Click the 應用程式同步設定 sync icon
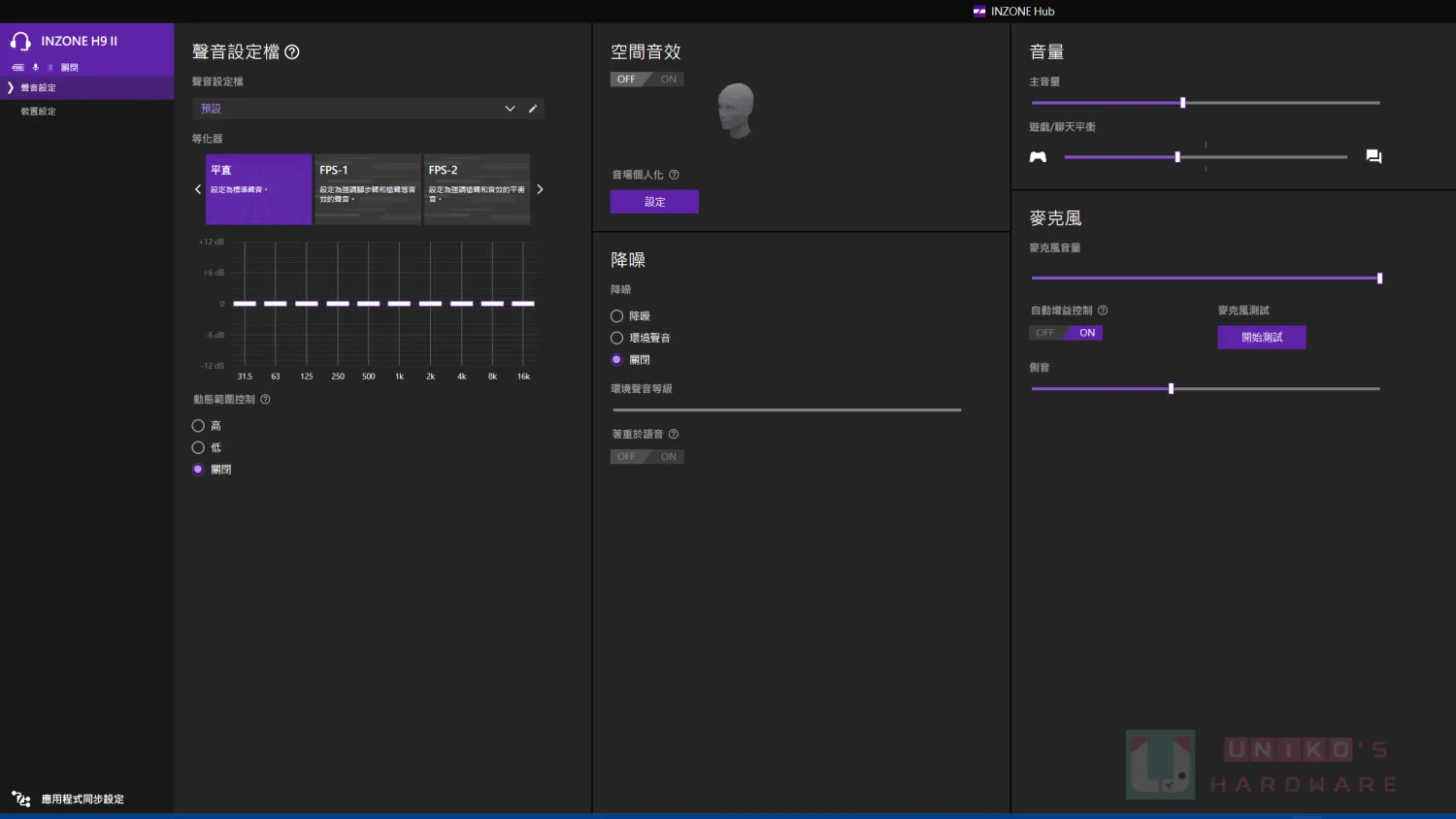This screenshot has height=819, width=1456. tap(20, 799)
